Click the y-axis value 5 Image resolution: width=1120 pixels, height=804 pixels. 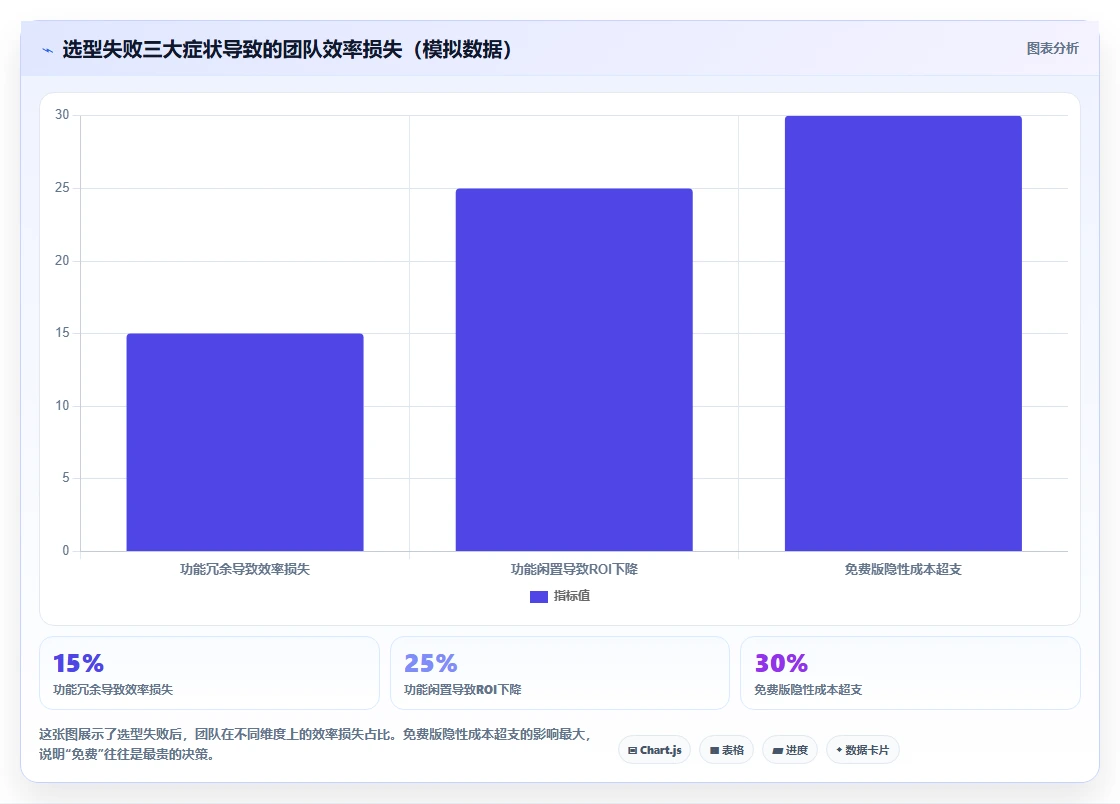click(66, 478)
